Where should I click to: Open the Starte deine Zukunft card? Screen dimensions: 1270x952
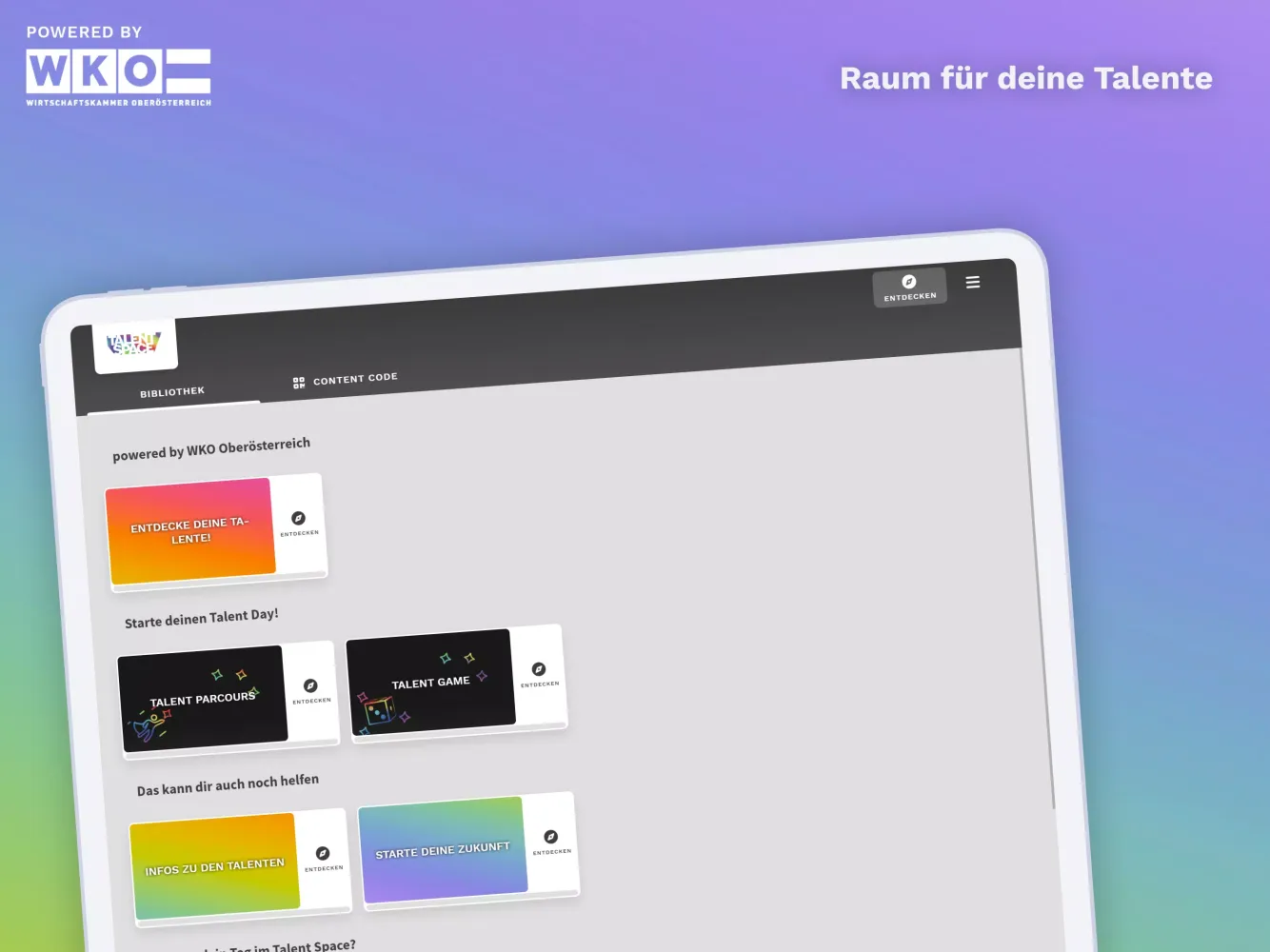[x=443, y=849]
